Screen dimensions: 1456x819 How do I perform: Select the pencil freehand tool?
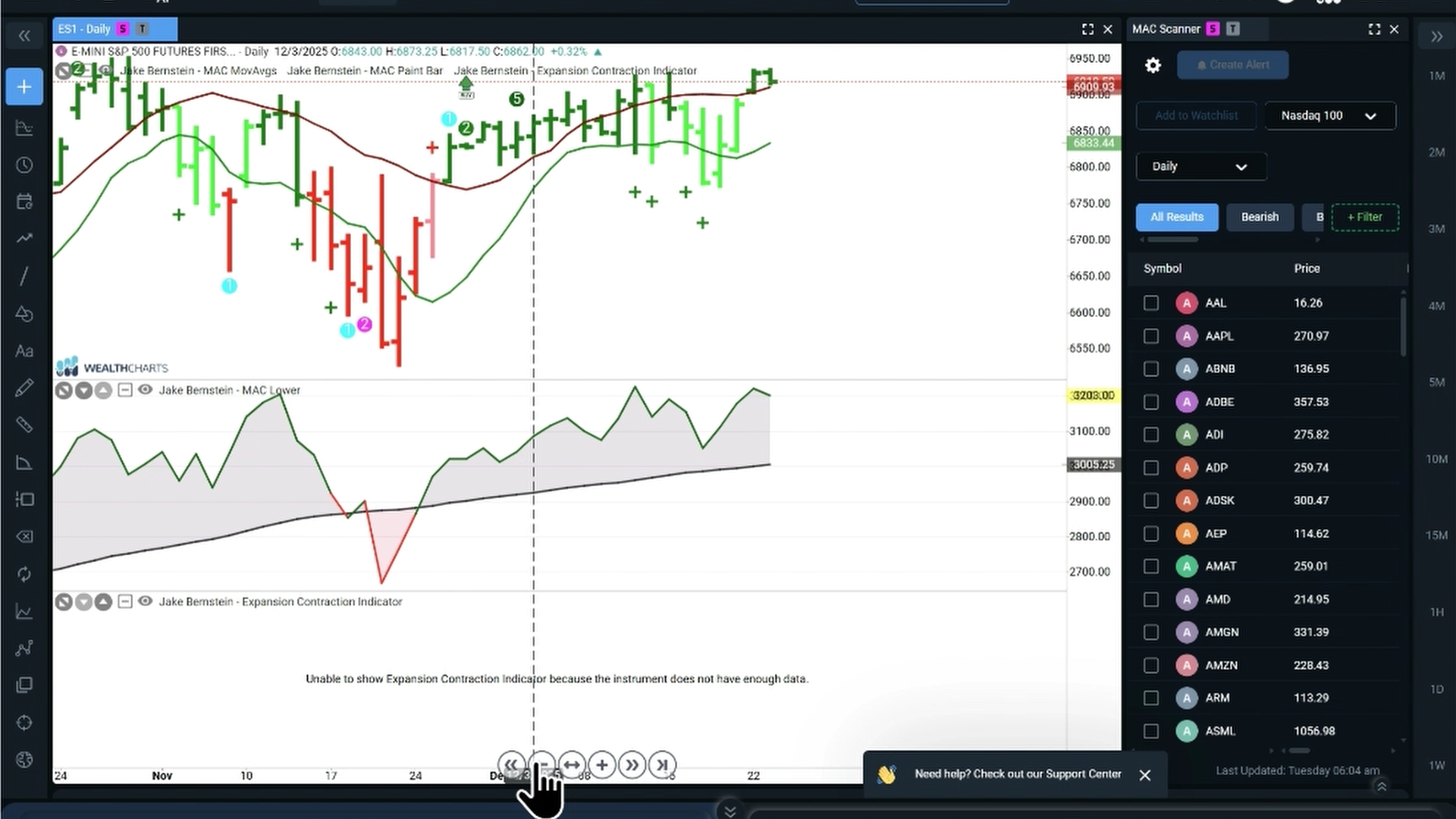pyautogui.click(x=24, y=388)
